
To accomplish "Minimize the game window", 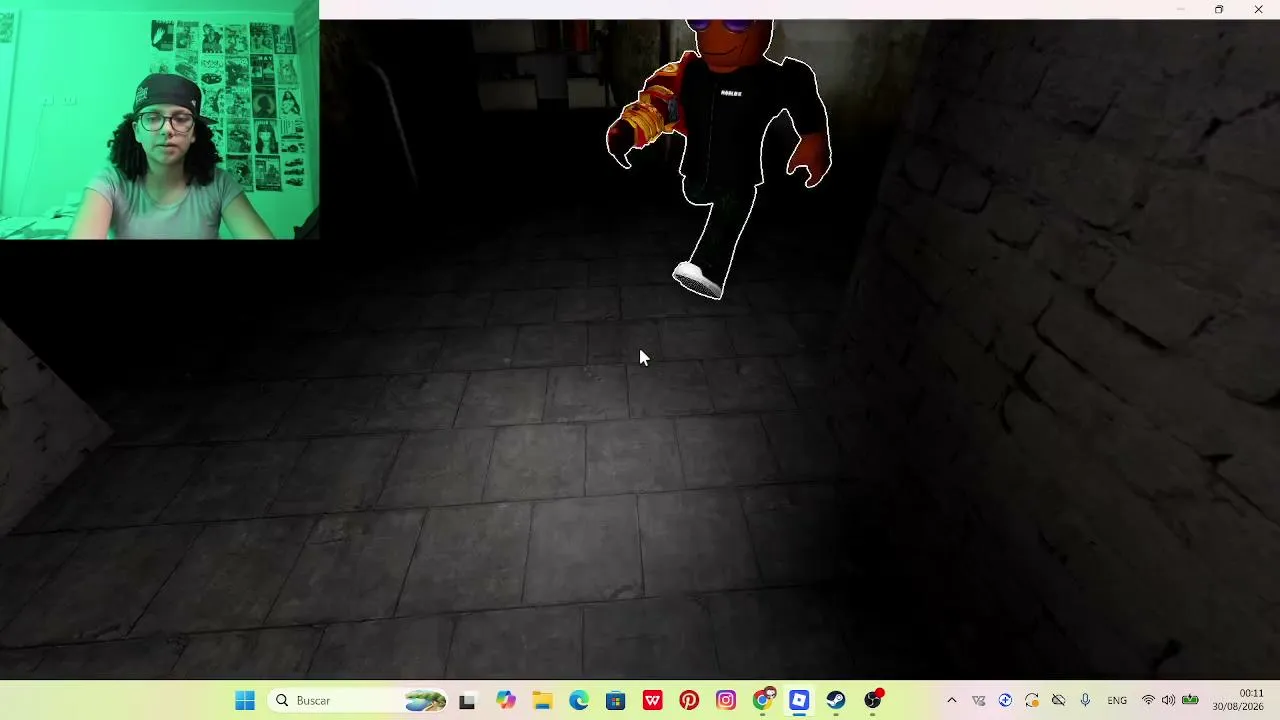I will [1180, 10].
